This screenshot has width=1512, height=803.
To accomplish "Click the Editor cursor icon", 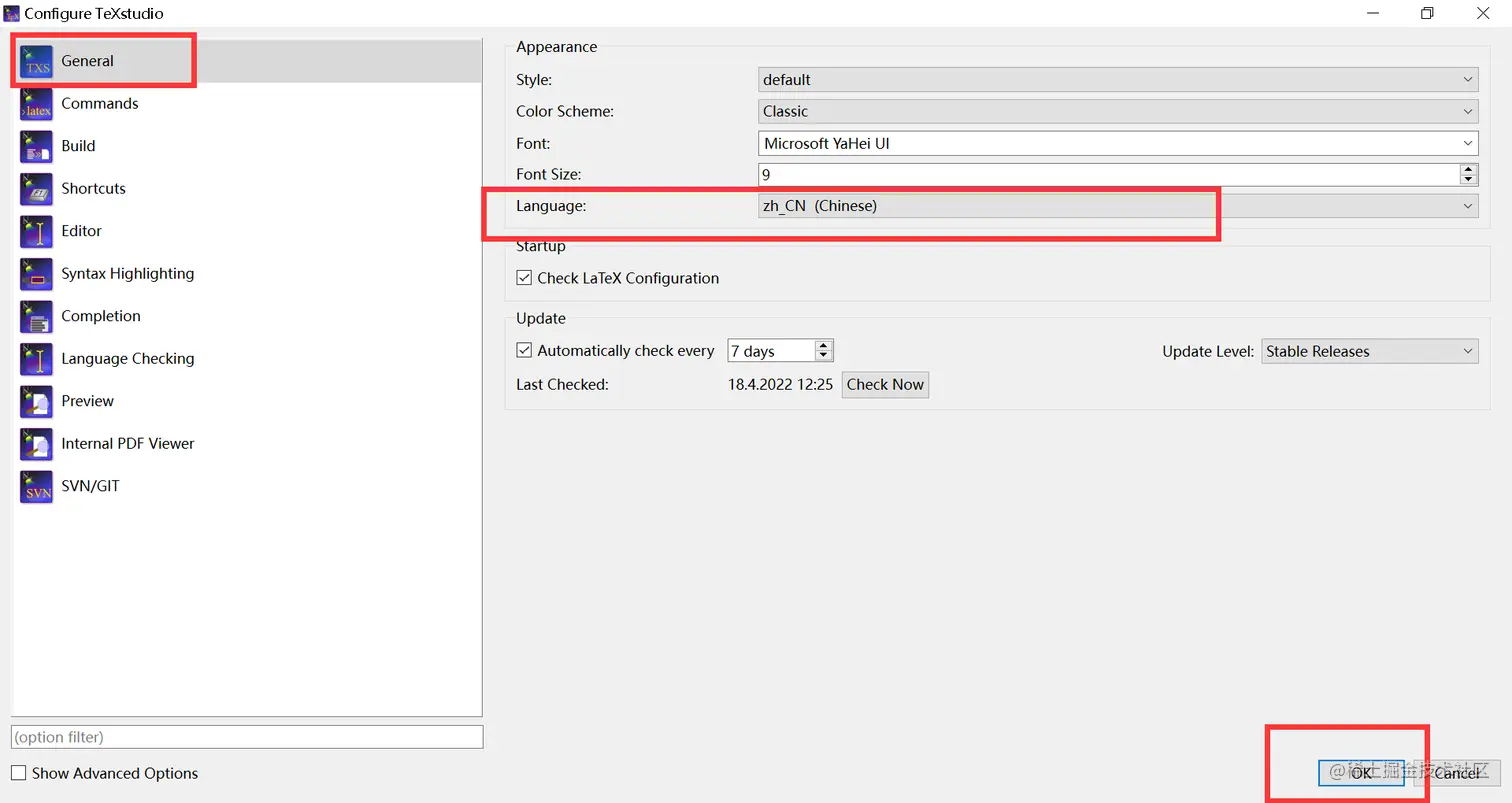I will click(x=37, y=231).
